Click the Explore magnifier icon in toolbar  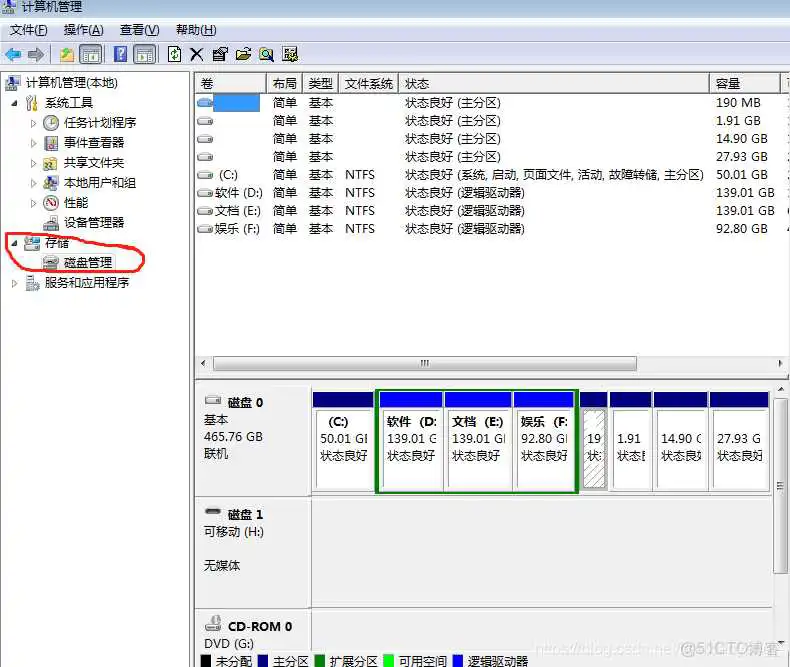[267, 54]
